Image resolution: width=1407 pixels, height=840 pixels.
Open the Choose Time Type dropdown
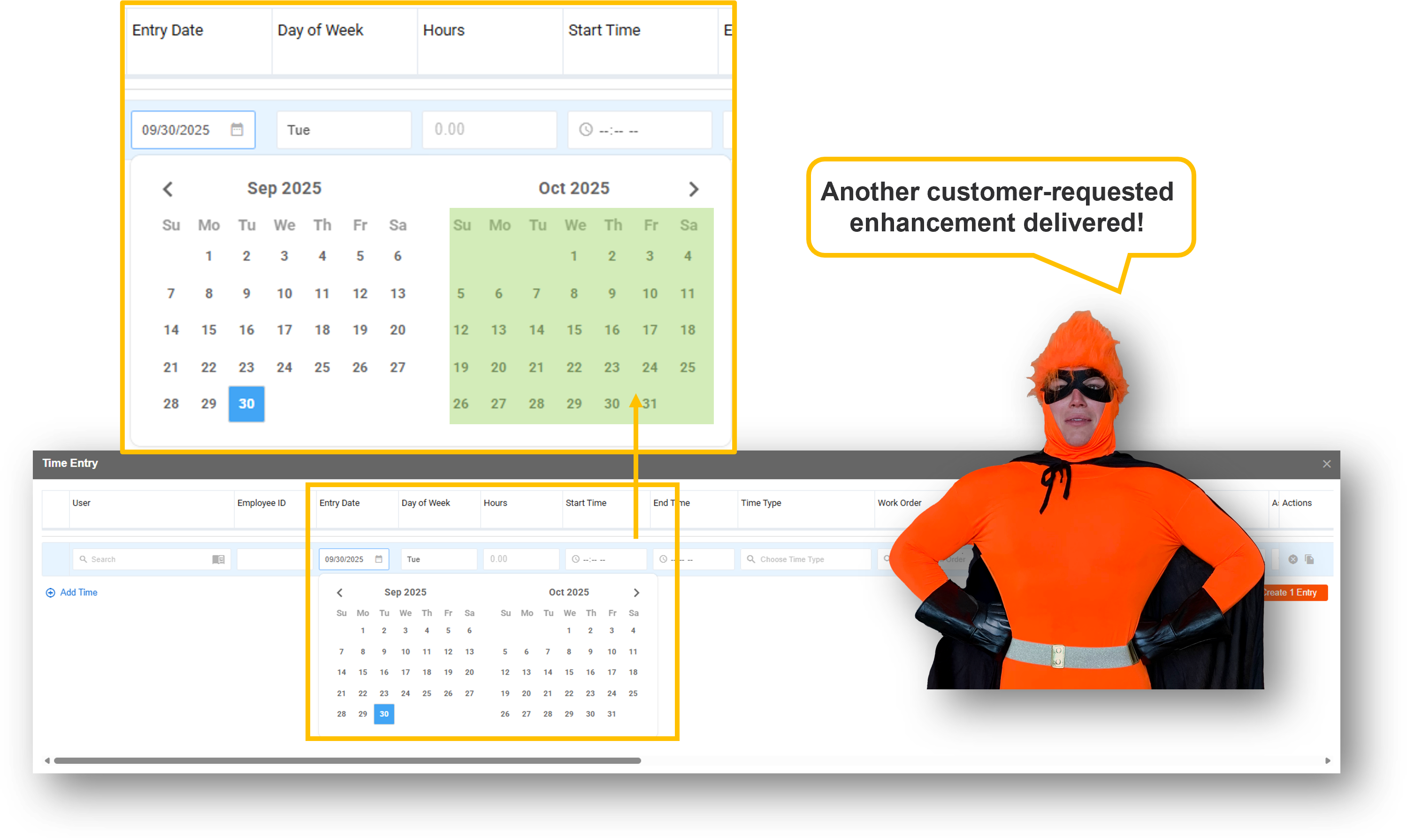click(805, 559)
